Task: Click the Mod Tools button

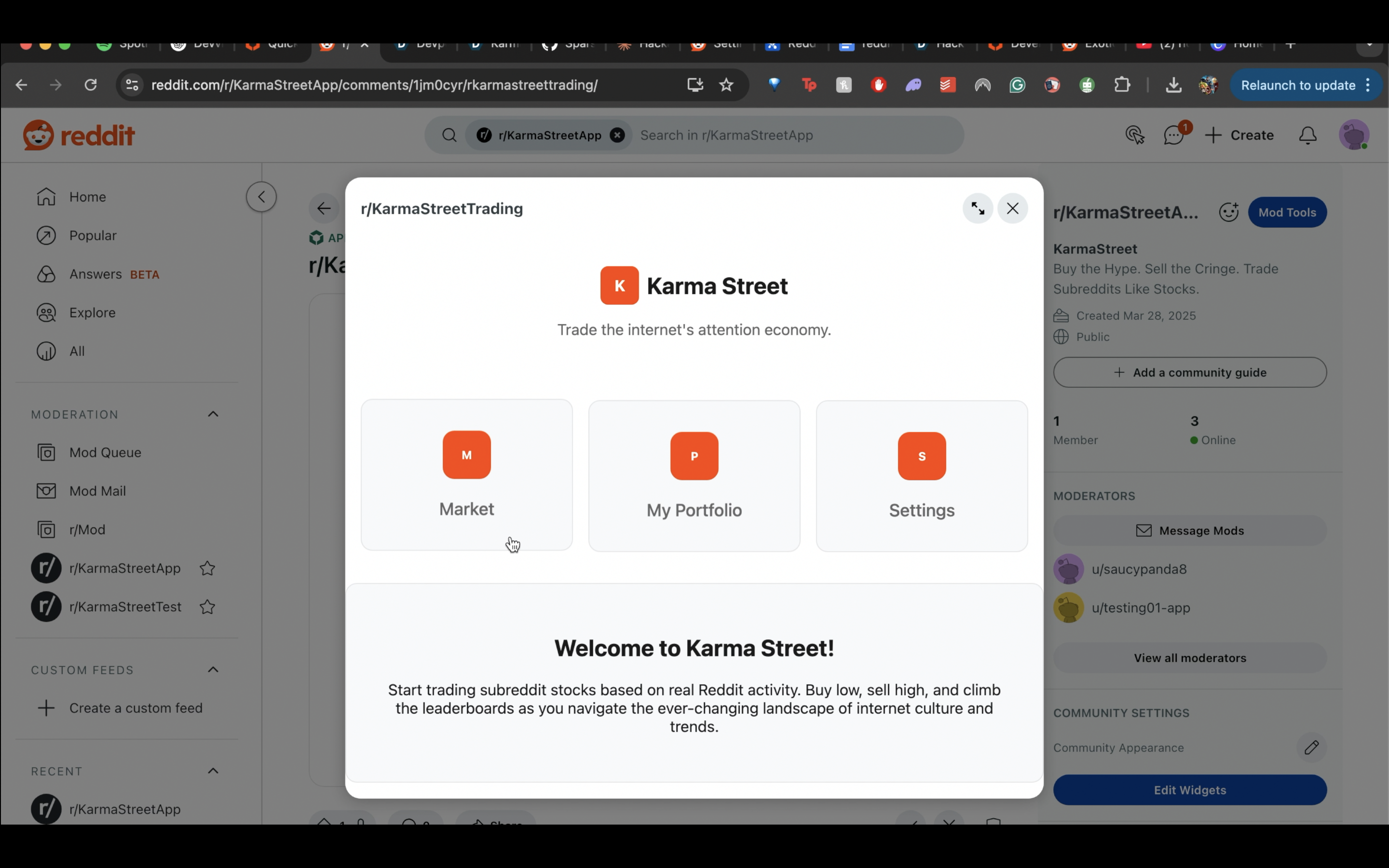Action: pyautogui.click(x=1286, y=212)
